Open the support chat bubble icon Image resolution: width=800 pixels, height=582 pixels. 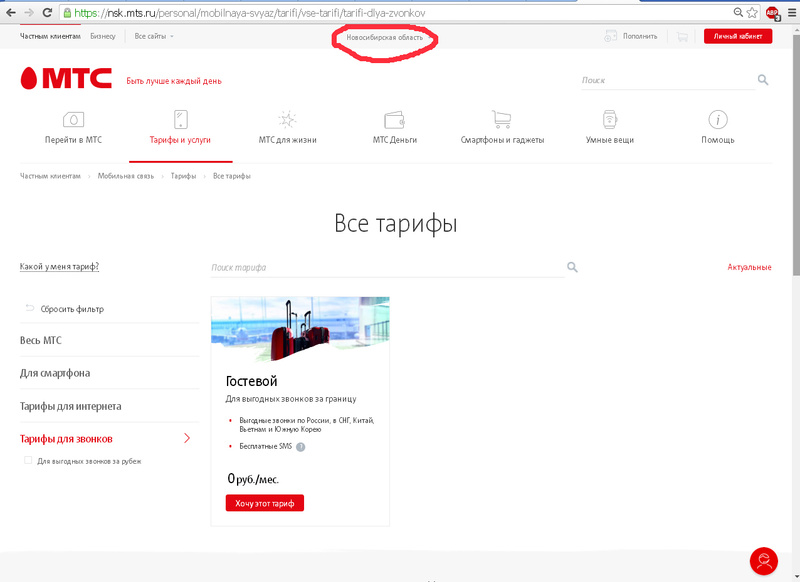(764, 561)
